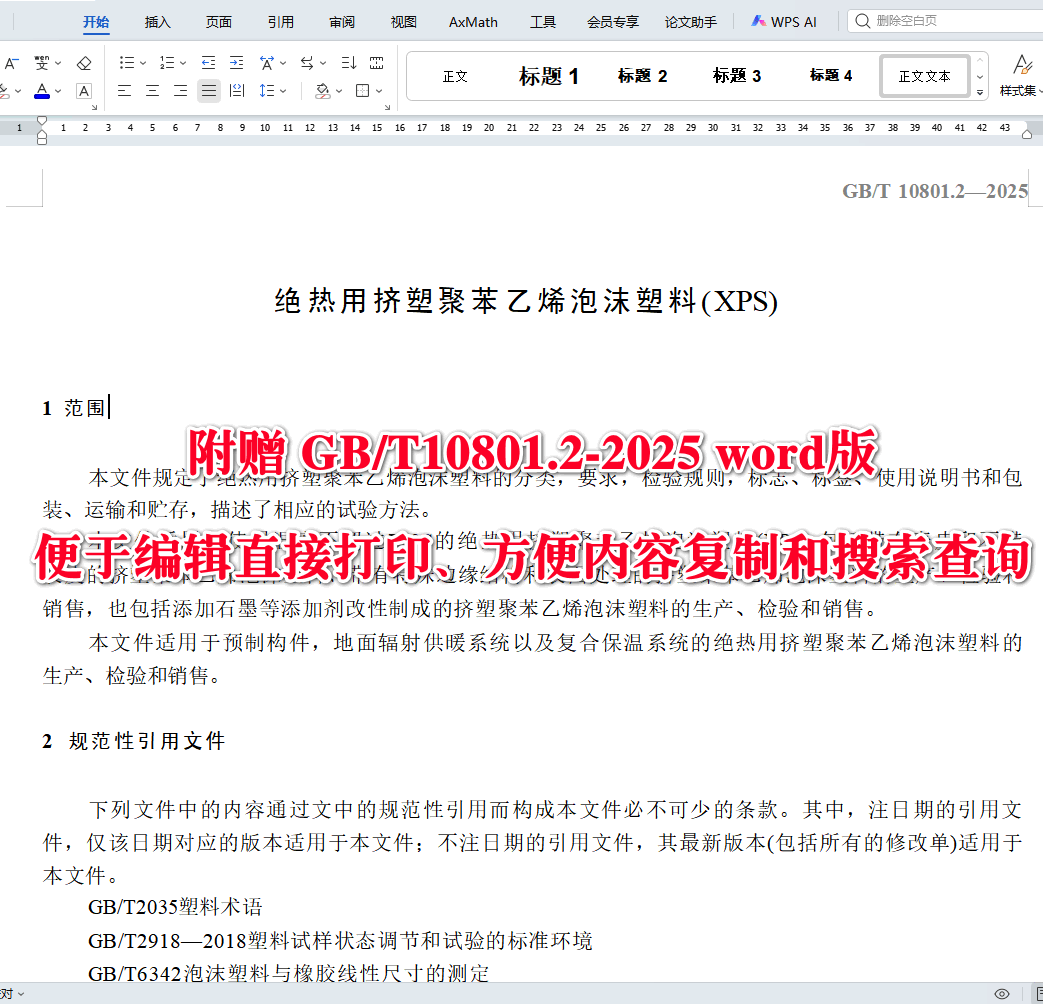Open the phonetic guide dropdown arrow

coord(58,63)
